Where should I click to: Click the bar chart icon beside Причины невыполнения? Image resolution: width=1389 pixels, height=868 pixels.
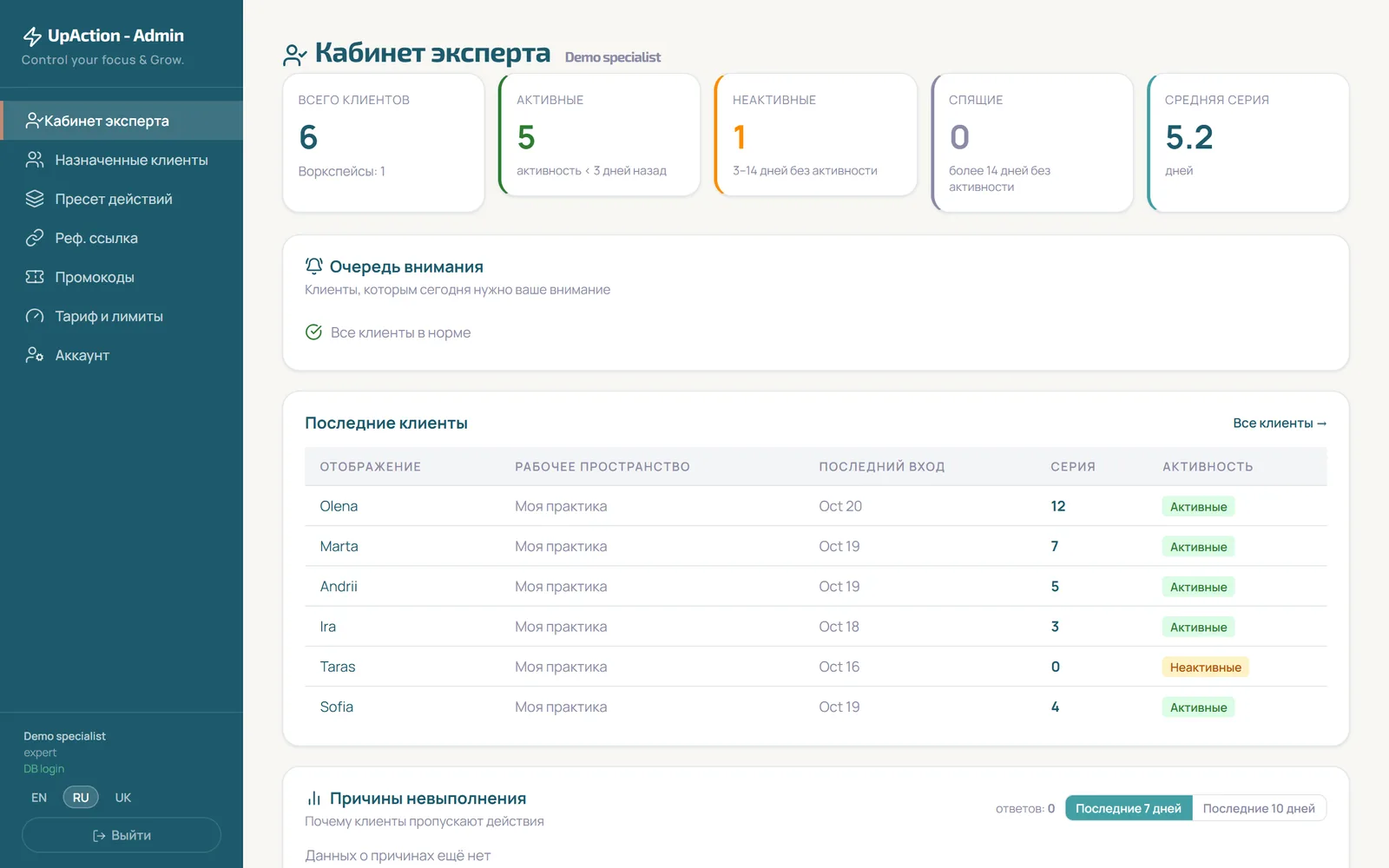click(x=313, y=799)
